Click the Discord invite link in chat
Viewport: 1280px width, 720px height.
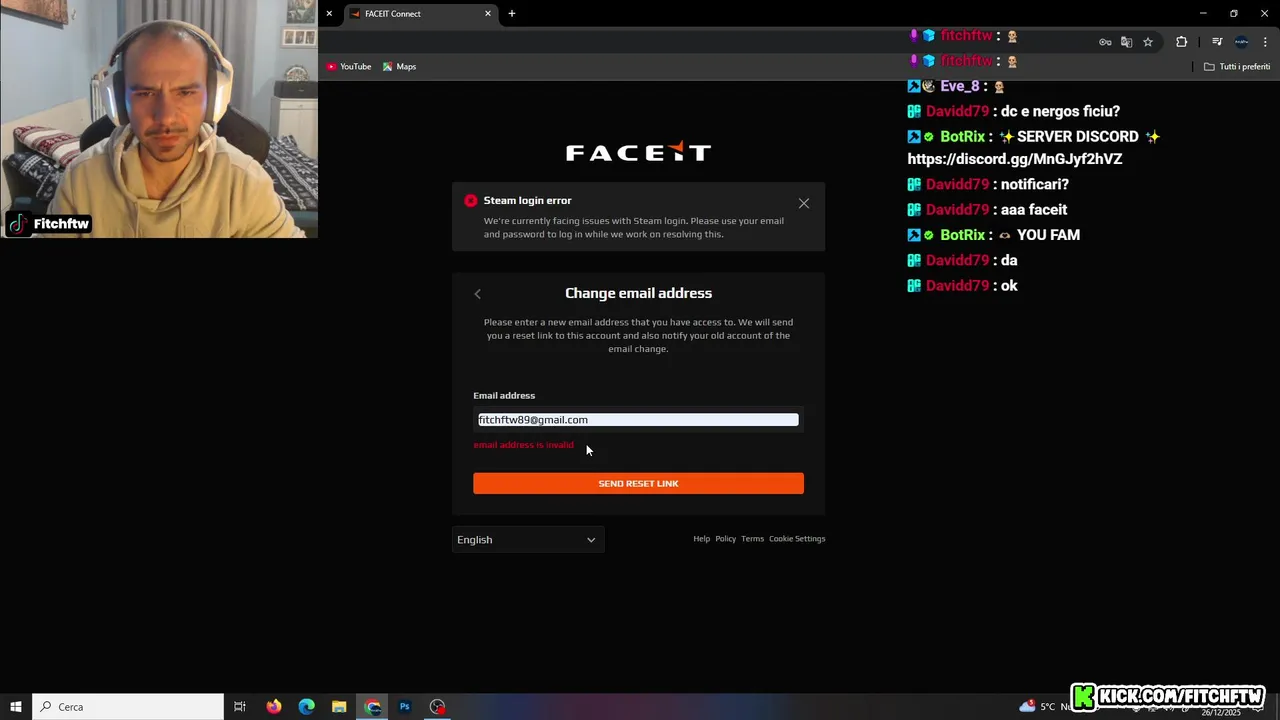(x=1015, y=159)
